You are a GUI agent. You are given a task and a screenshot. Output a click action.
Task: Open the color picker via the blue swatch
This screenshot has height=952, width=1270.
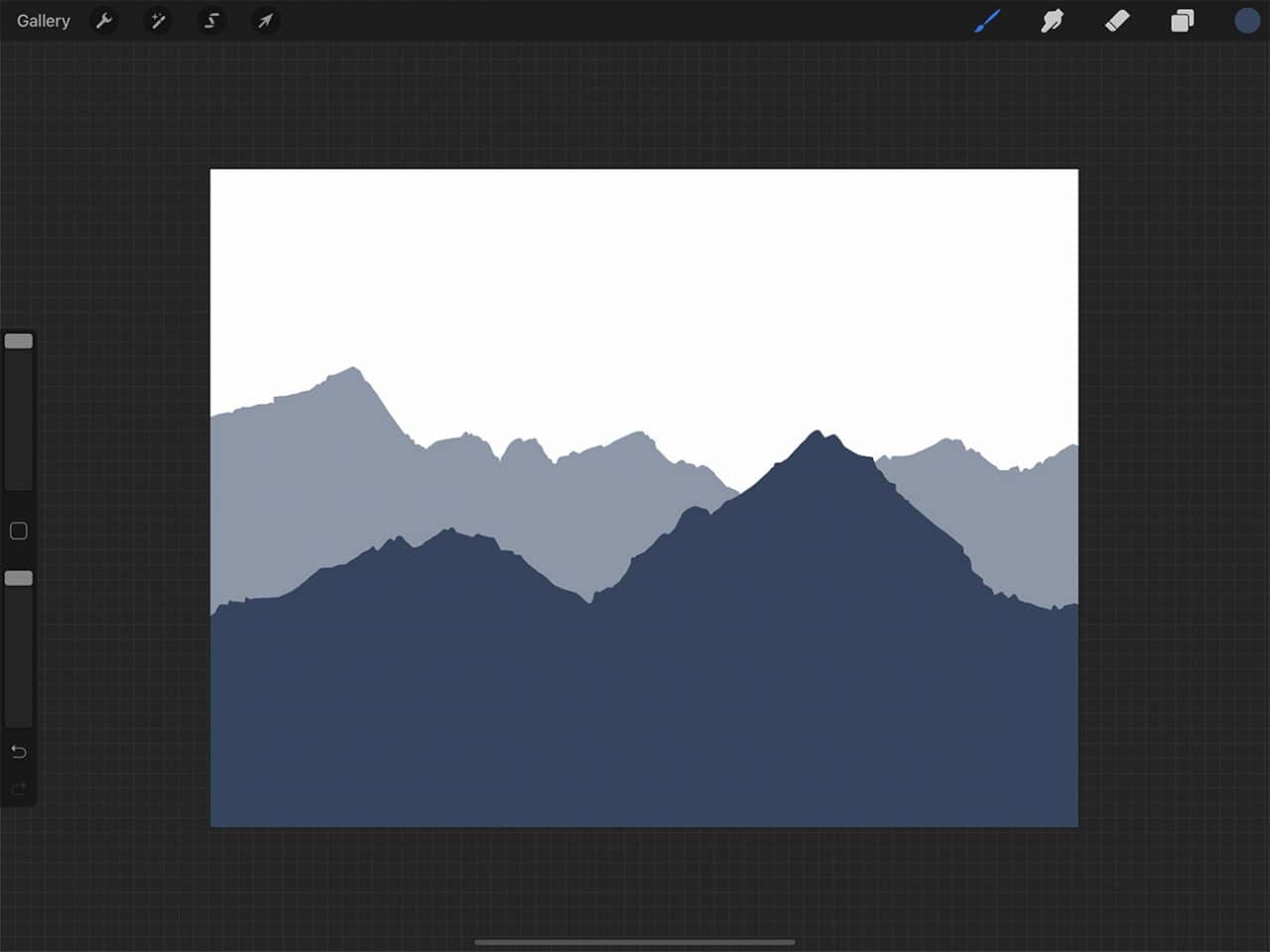coord(1246,20)
